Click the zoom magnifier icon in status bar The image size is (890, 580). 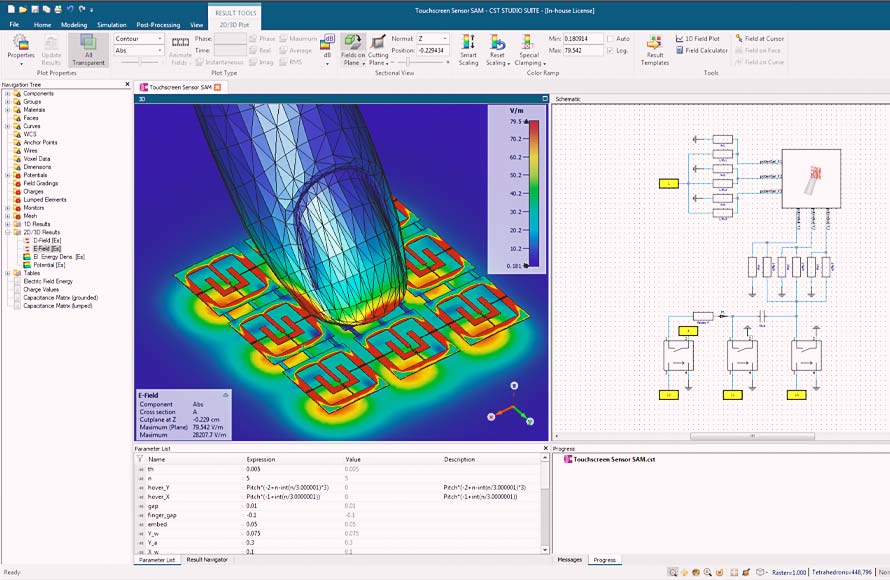pyautogui.click(x=672, y=572)
